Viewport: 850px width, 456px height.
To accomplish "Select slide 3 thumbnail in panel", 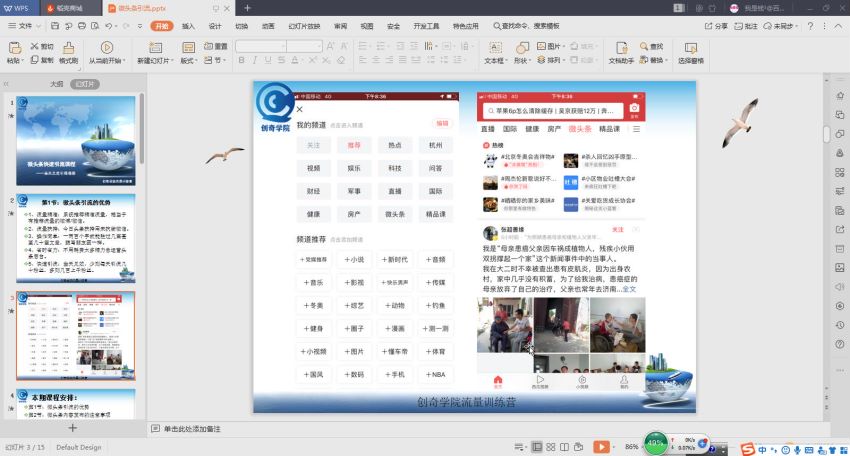I will click(x=76, y=336).
